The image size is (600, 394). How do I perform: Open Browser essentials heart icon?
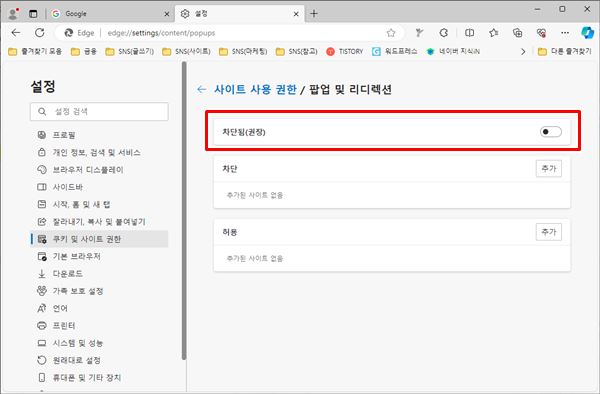(x=541, y=33)
